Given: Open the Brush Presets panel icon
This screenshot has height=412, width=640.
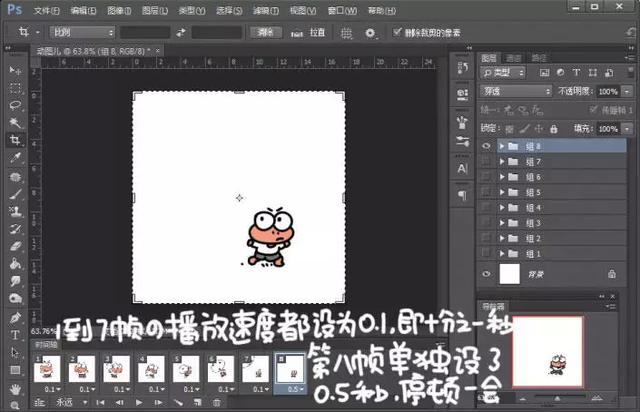Looking at the screenshot, I should [x=462, y=122].
